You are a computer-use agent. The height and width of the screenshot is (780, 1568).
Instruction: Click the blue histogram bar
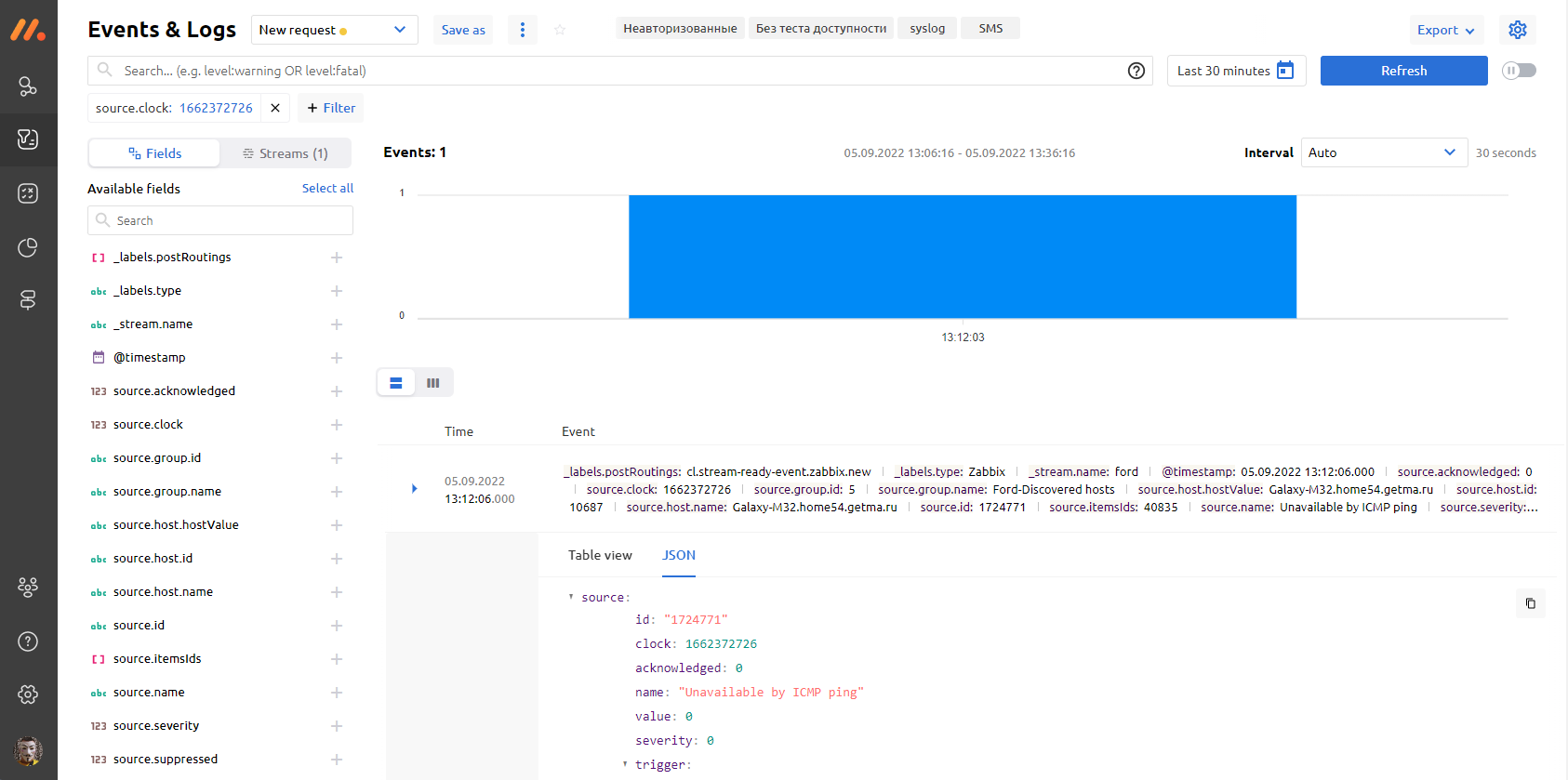(962, 257)
